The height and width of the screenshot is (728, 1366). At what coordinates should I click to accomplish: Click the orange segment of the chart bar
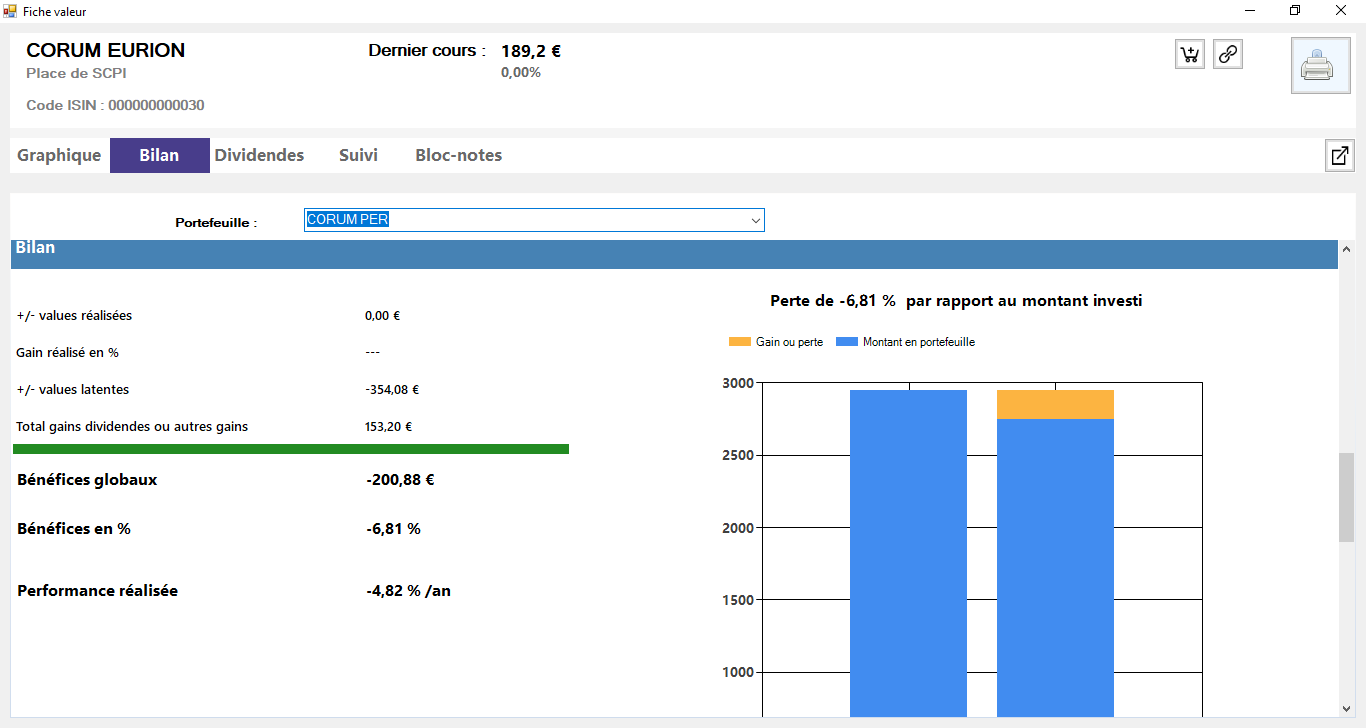pyautogui.click(x=1055, y=404)
